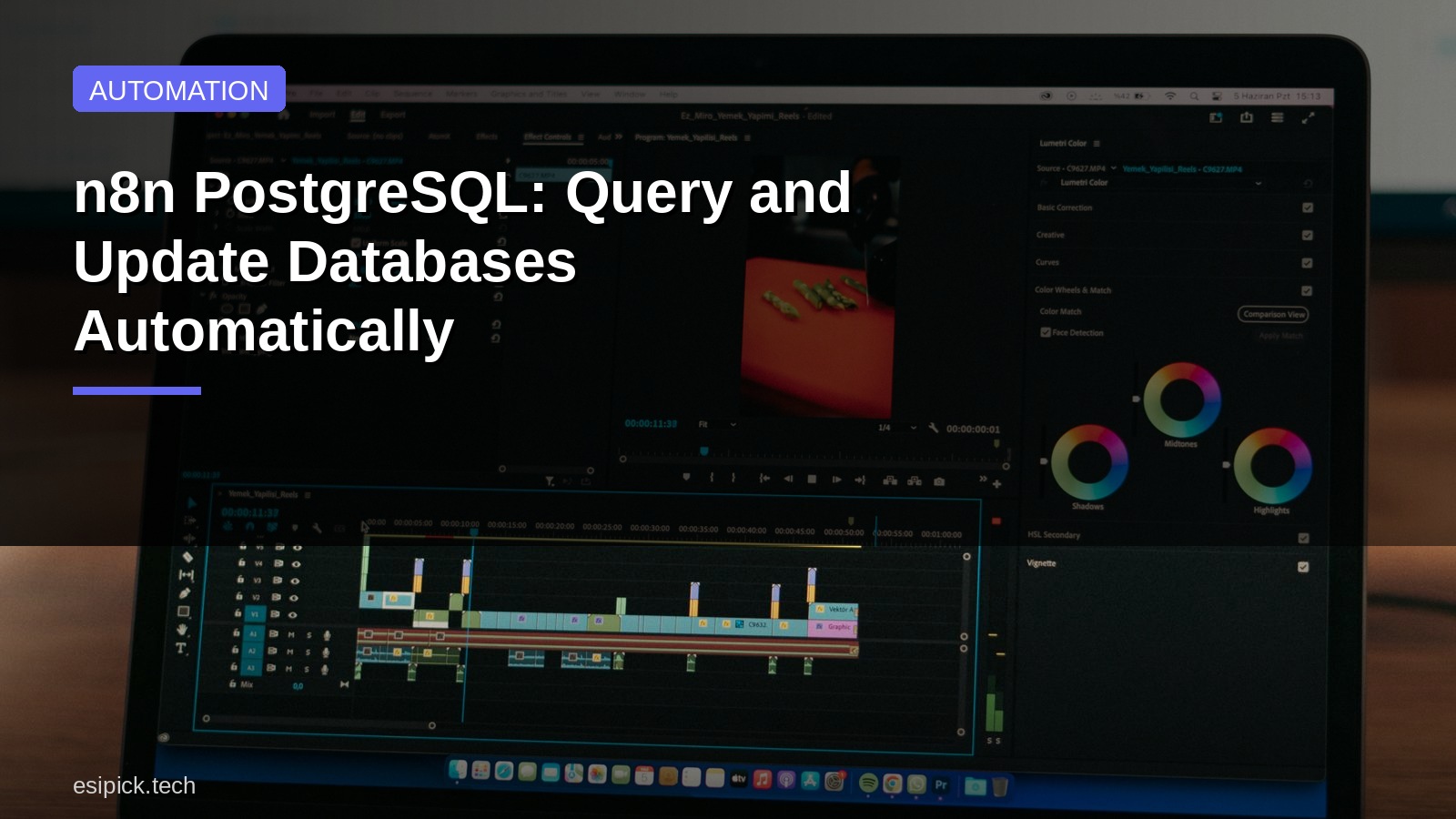The height and width of the screenshot is (819, 1456).
Task: Click the Midtones color wheel
Action: click(1182, 399)
